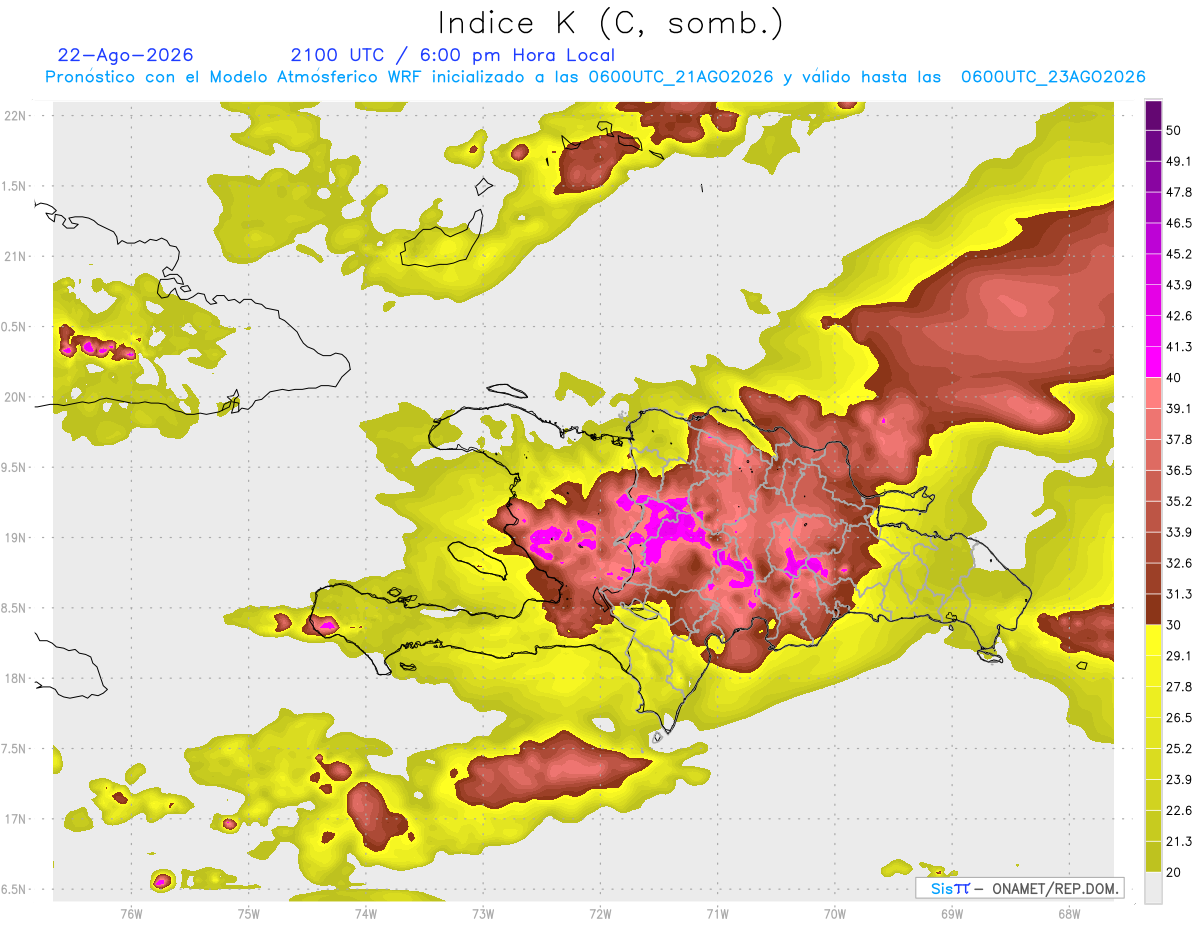Click the "70W" longitude label
This screenshot has height=927, width=1200.
coord(835,914)
